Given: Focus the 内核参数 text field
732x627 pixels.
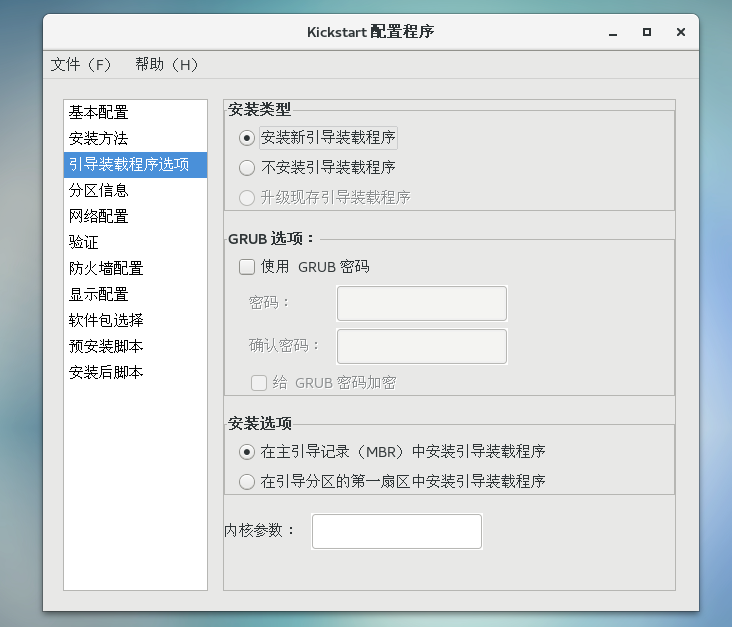Looking at the screenshot, I should (x=397, y=532).
